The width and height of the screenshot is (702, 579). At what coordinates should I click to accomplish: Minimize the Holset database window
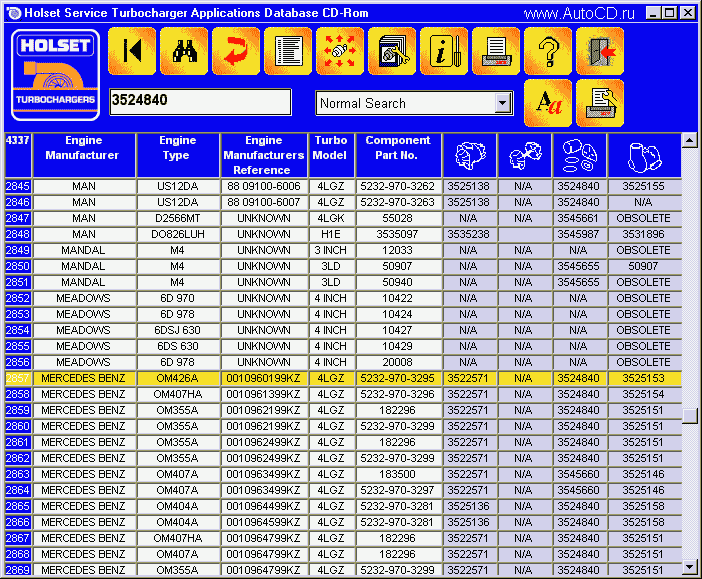(654, 13)
